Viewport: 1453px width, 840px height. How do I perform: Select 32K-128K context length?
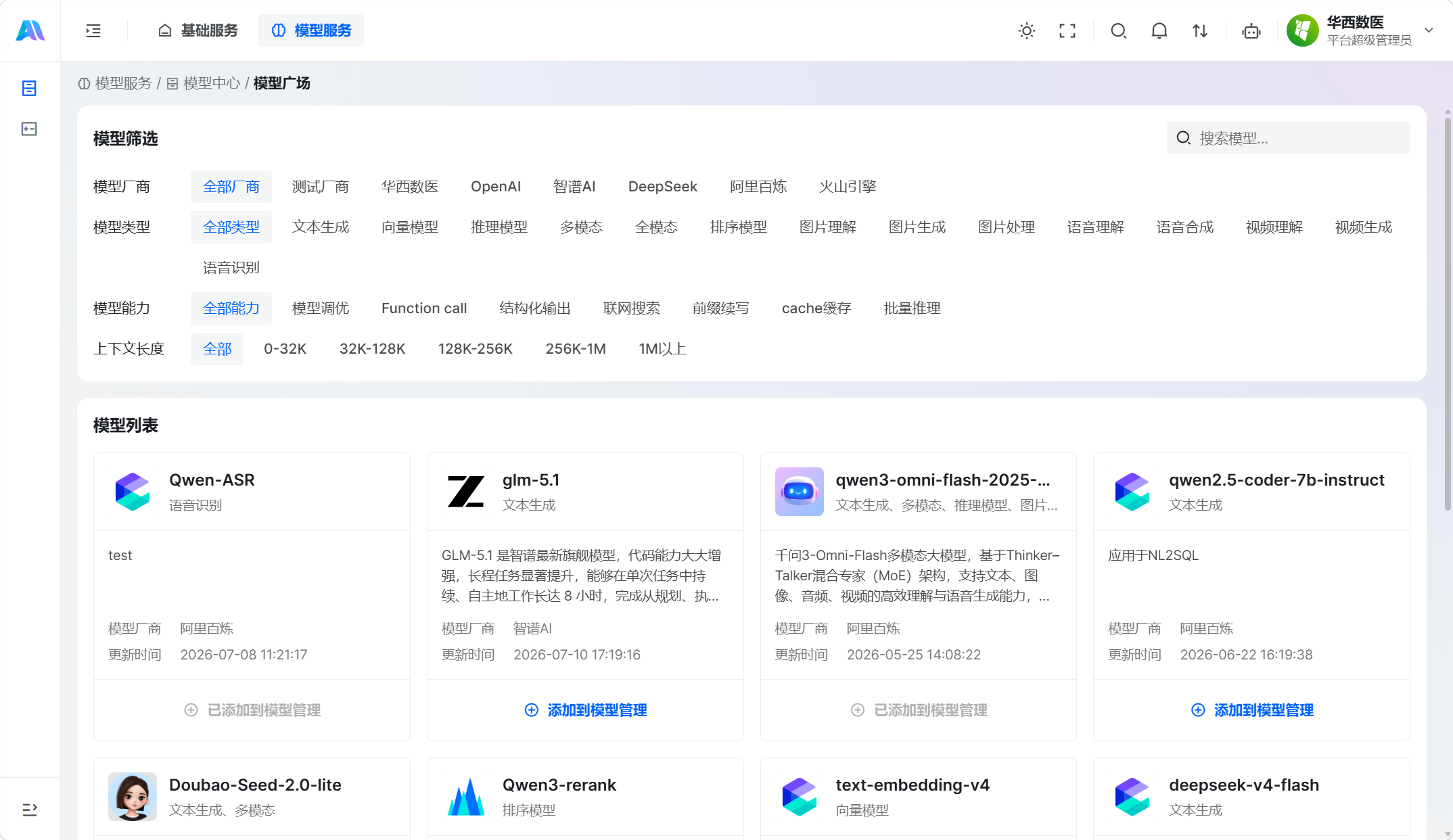coord(372,349)
